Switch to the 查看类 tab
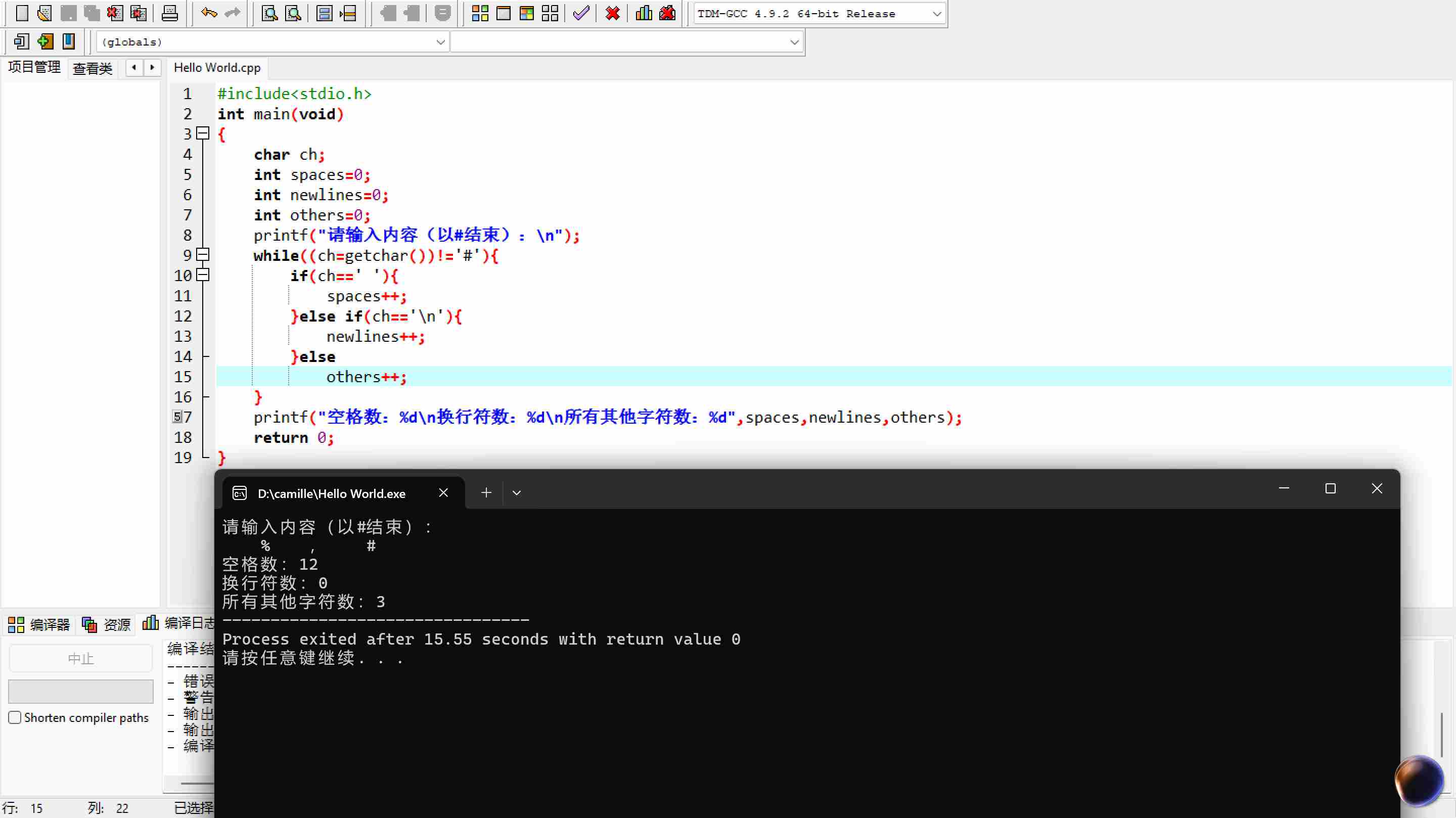 tap(92, 68)
